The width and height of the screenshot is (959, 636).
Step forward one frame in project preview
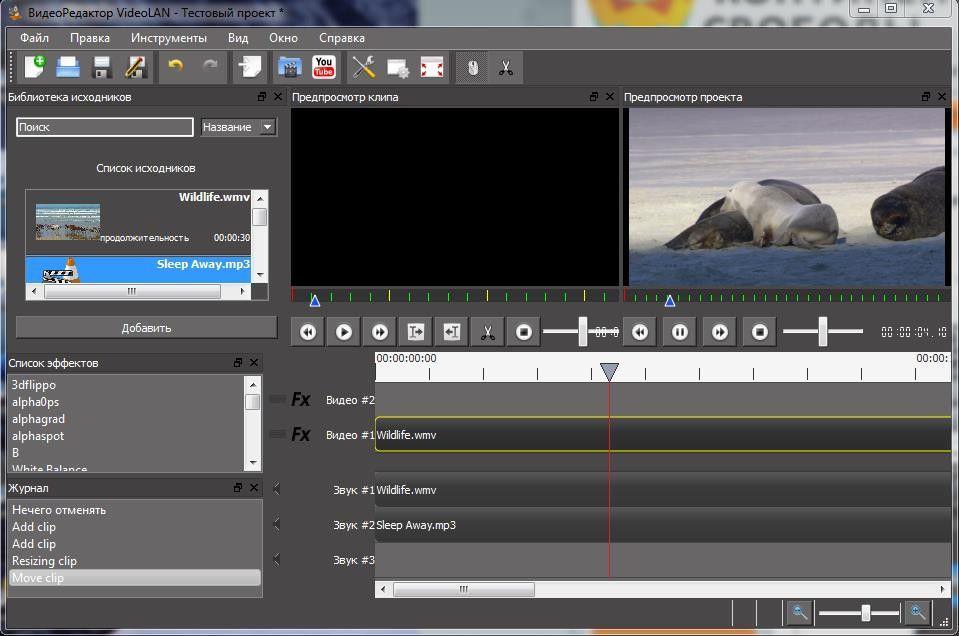[x=720, y=332]
